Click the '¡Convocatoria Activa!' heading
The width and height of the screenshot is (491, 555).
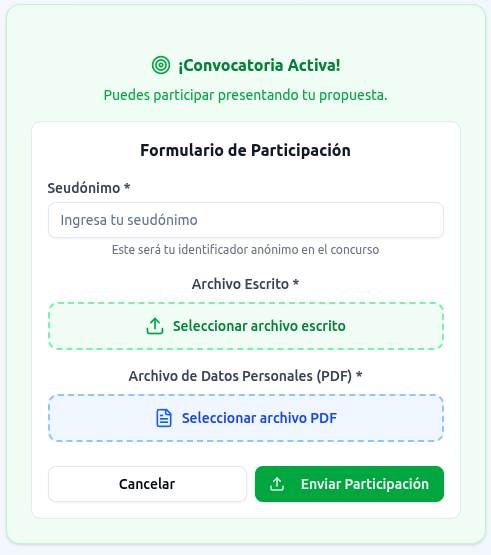pos(259,65)
